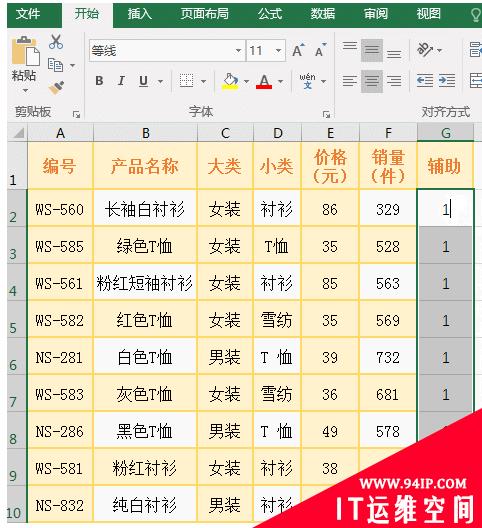Open the font size 11 dropdown
This screenshot has height=528, width=482.
tap(278, 51)
